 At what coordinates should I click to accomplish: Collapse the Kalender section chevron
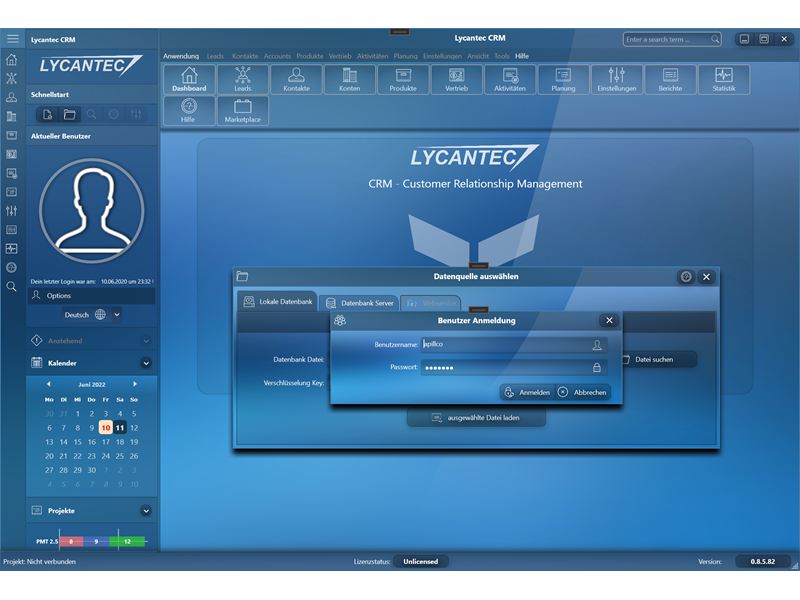[x=146, y=363]
